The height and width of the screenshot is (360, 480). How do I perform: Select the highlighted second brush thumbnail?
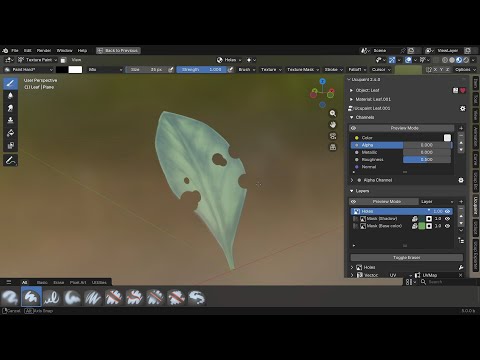click(31, 297)
